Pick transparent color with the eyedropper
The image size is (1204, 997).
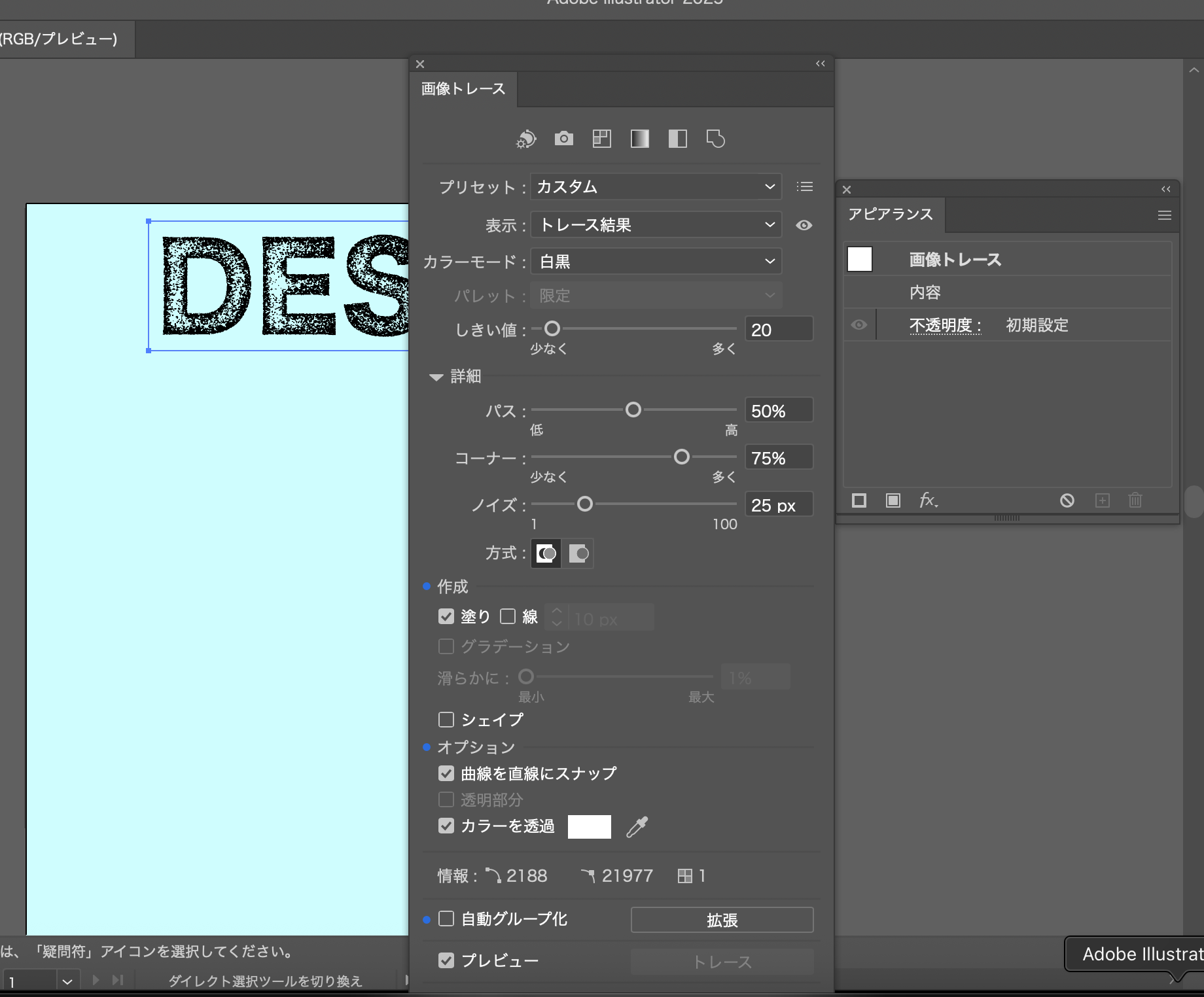point(637,827)
